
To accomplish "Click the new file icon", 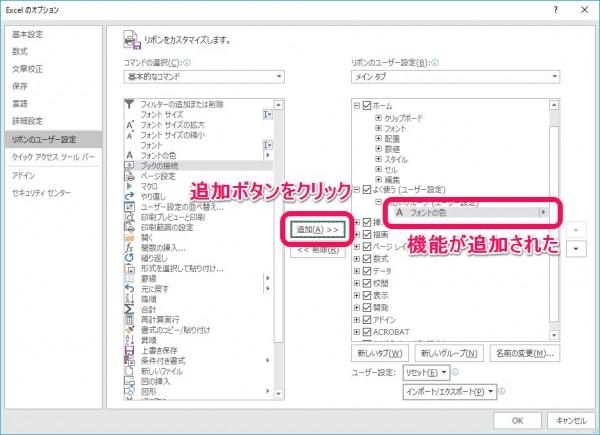I will (x=129, y=371).
